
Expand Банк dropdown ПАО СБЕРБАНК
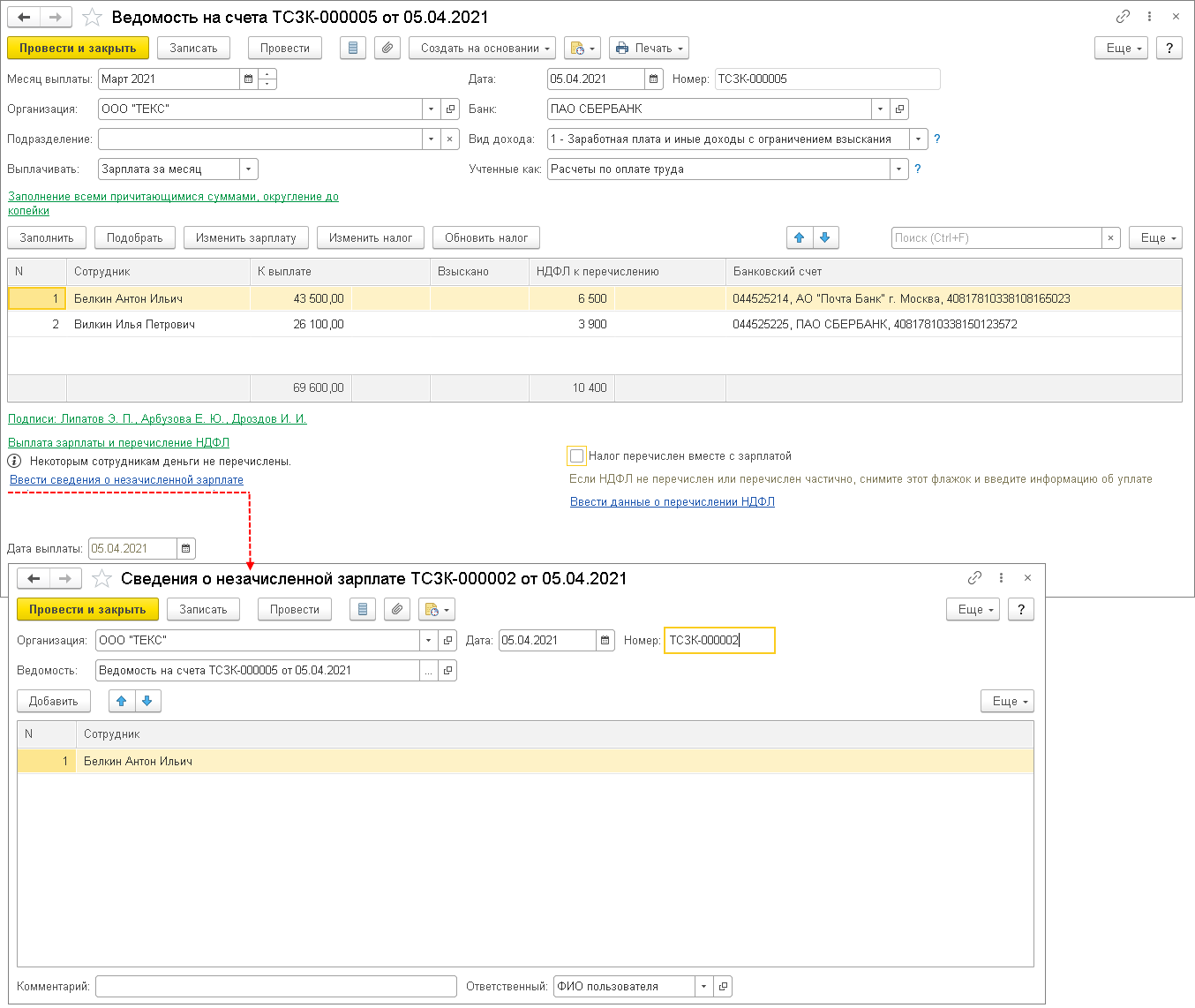point(880,109)
